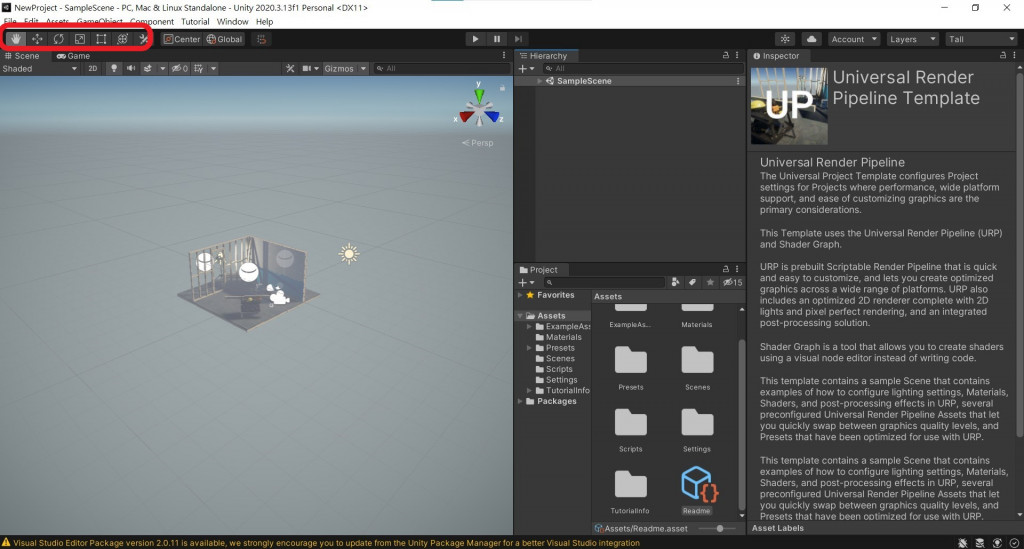The width and height of the screenshot is (1024, 549).
Task: Expand the SampleScene hierarchy arrow
Action: tap(539, 81)
